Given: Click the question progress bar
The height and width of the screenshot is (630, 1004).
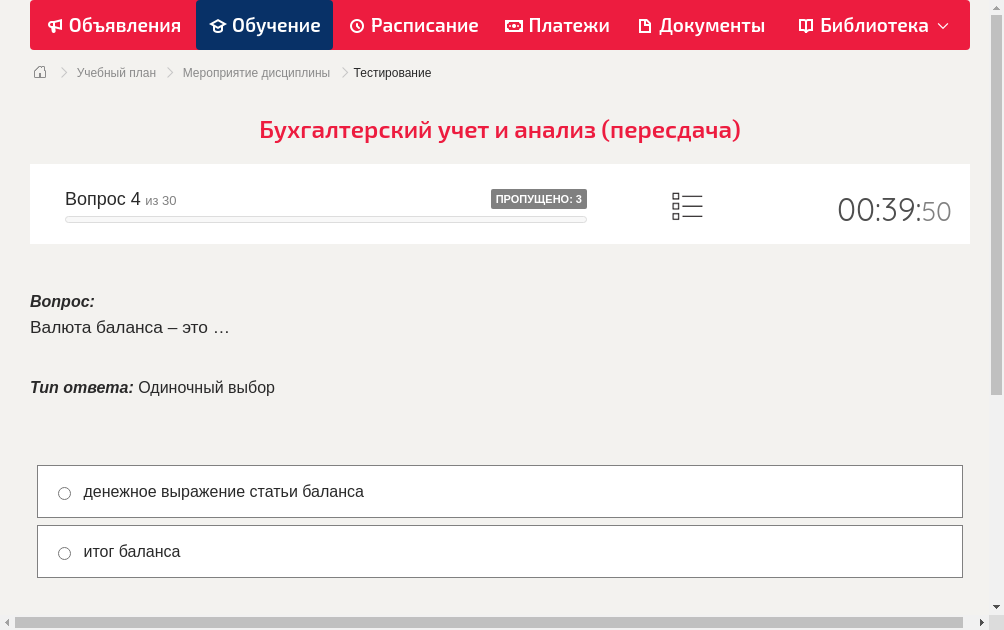Looking at the screenshot, I should (325, 219).
